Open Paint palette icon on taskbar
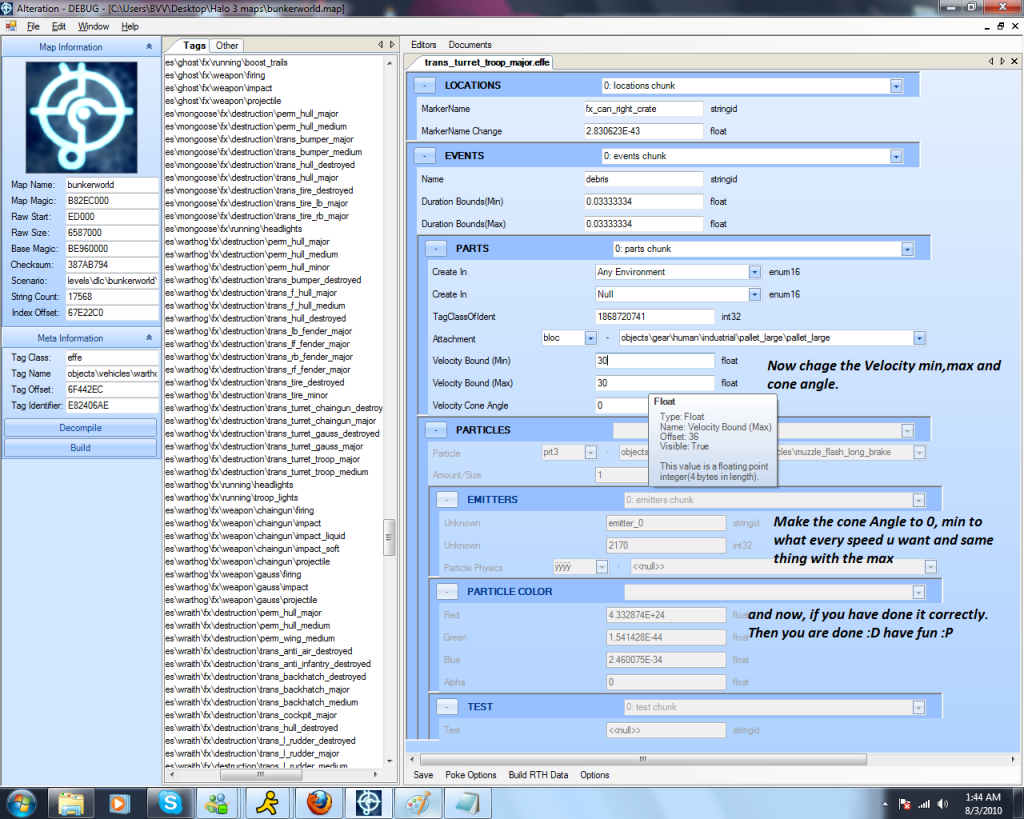This screenshot has height=819, width=1024. pyautogui.click(x=418, y=803)
